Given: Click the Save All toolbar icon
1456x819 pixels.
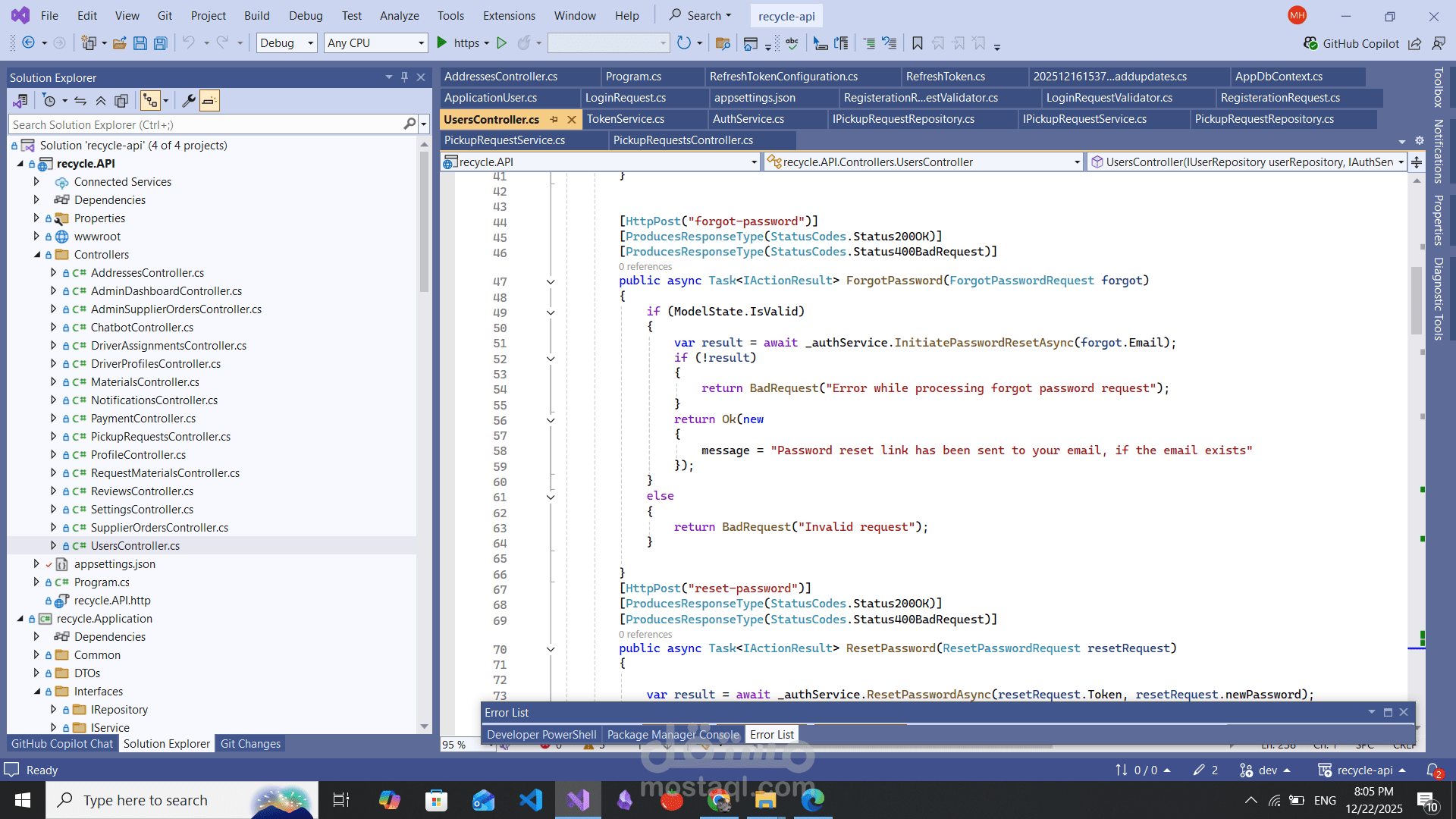Looking at the screenshot, I should [x=160, y=43].
